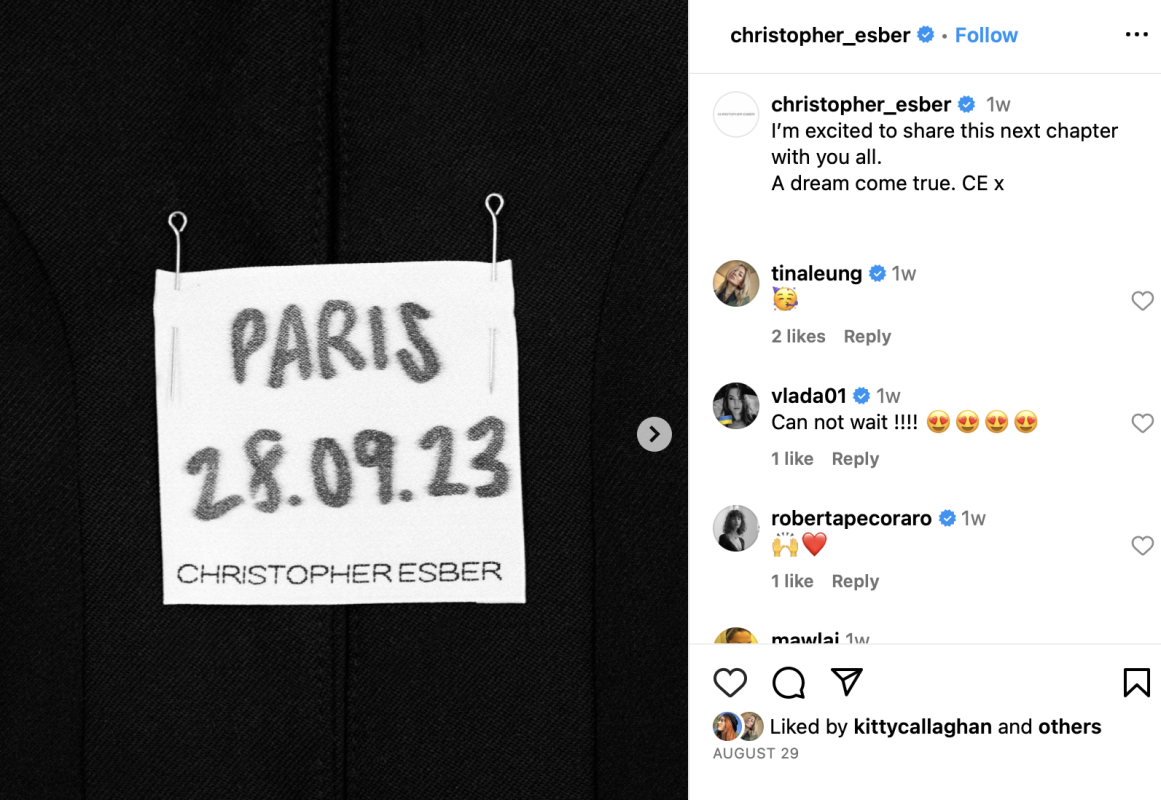Image resolution: width=1161 pixels, height=800 pixels.
Task: Open vlada01's profile avatar
Action: coord(736,405)
